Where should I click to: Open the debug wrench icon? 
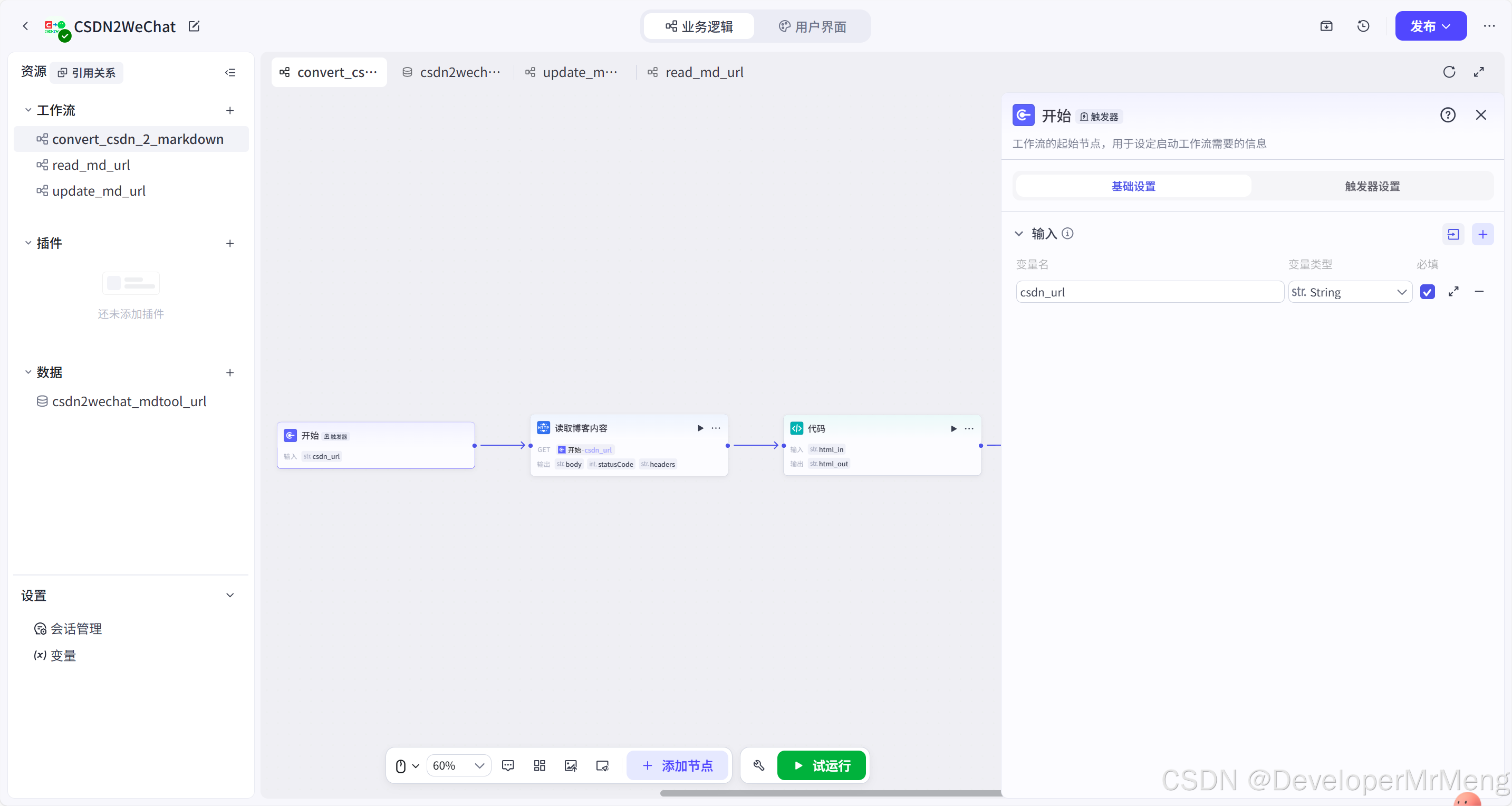tap(758, 765)
